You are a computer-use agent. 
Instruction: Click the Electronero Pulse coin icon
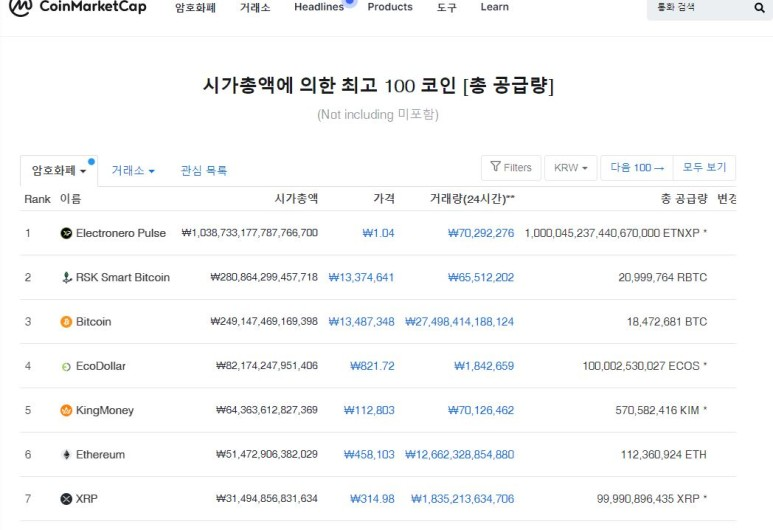click(x=66, y=233)
